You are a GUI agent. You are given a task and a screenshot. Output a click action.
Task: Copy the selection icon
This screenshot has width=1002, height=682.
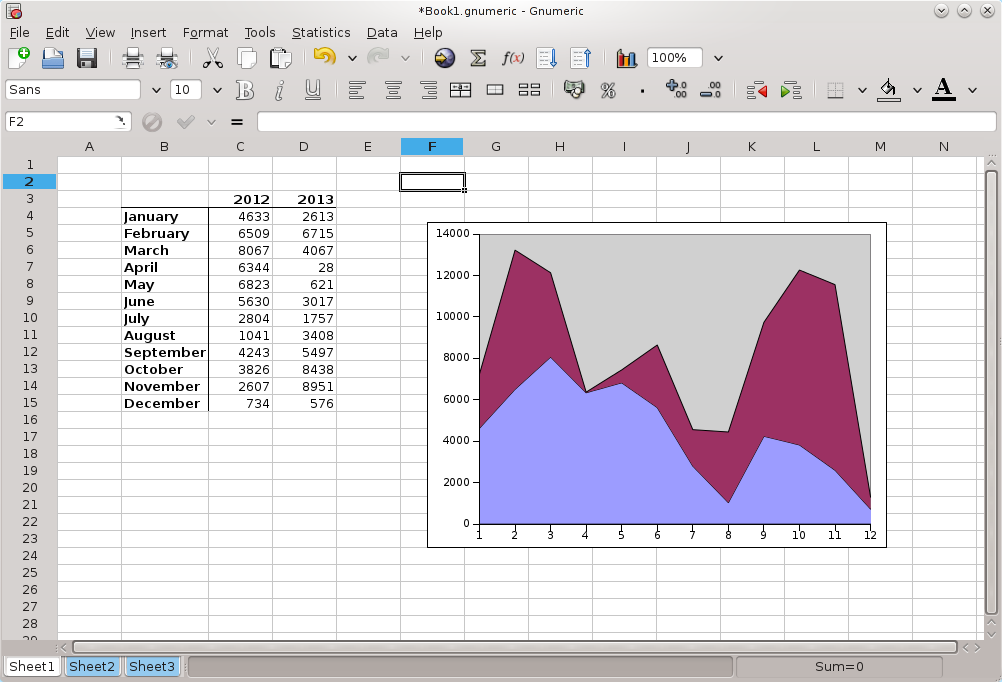click(247, 58)
